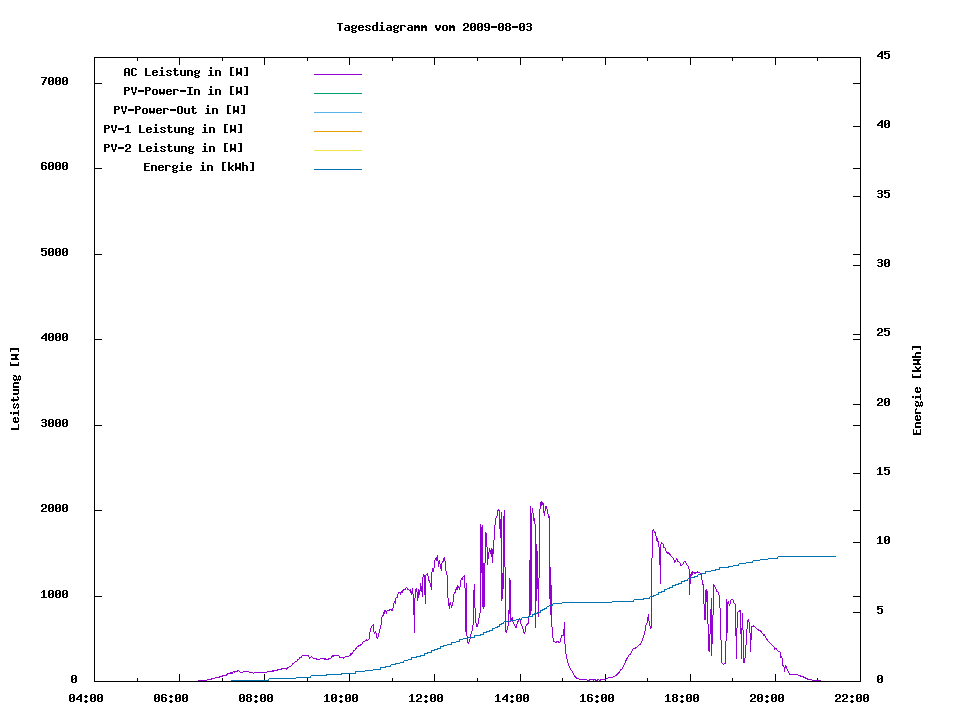Select the AC Leistung in [W] legend label
This screenshot has width=960, height=720.
coord(186,72)
